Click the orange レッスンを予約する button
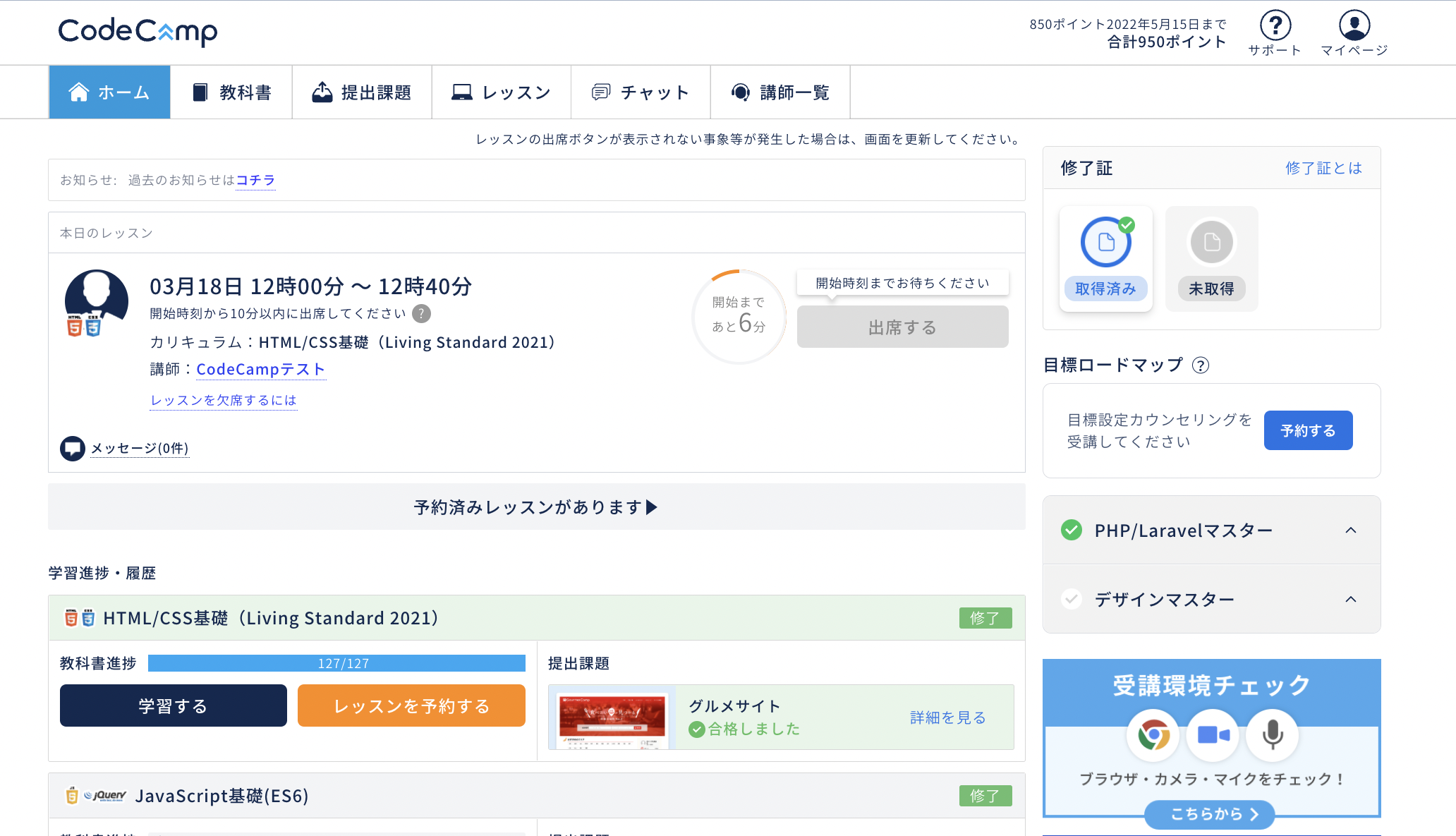Viewport: 1456px width, 836px height. click(x=411, y=705)
